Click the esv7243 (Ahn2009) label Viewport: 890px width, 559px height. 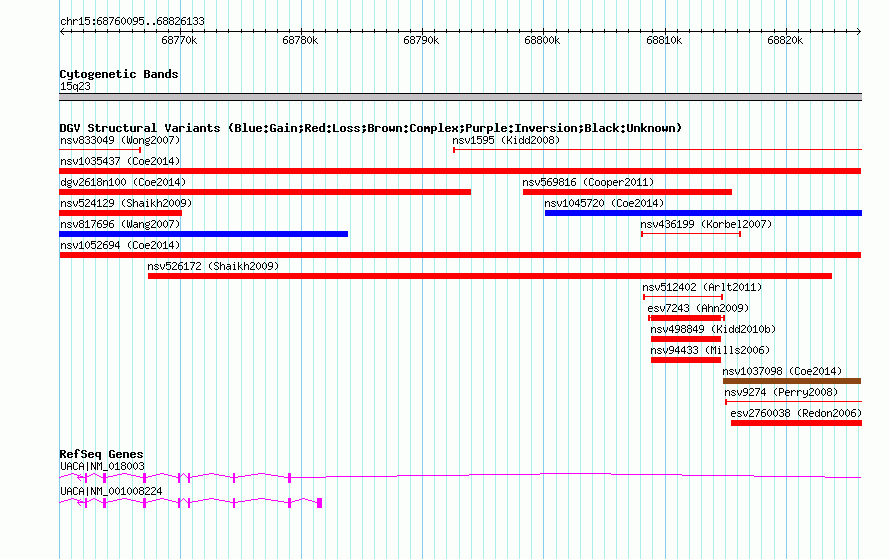click(x=698, y=308)
